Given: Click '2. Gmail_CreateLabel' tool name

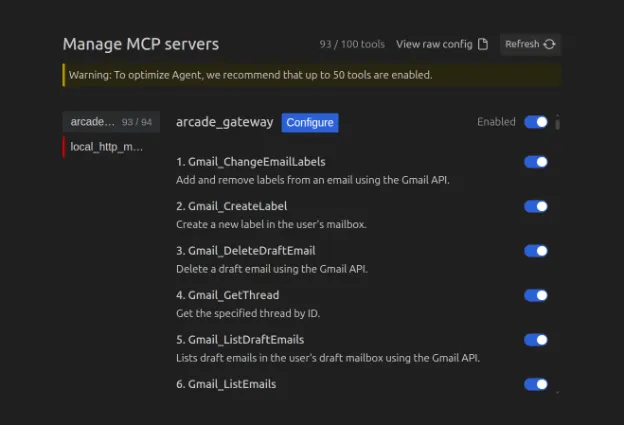Looking at the screenshot, I should point(232,206).
